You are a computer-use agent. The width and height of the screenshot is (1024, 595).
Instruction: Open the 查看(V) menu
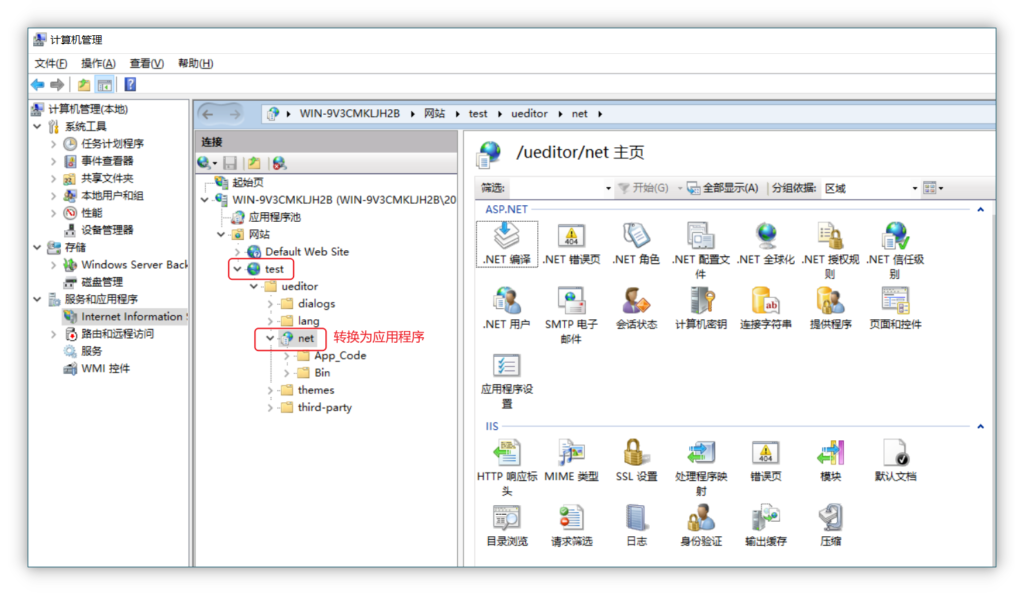pos(146,63)
